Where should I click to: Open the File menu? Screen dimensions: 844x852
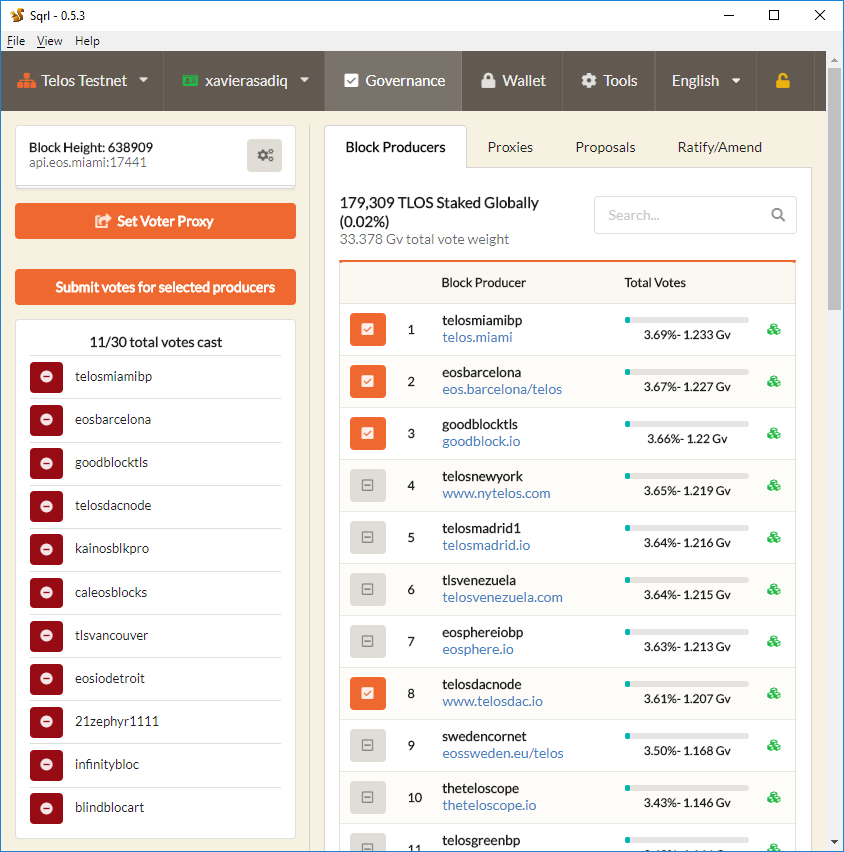coord(16,41)
